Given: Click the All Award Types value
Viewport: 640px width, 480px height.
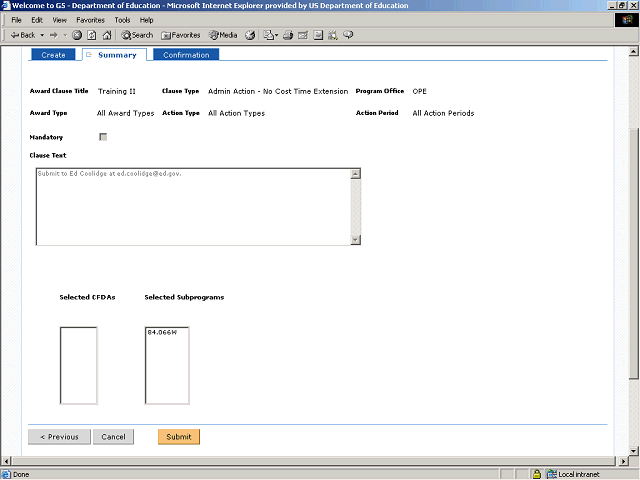Looking at the screenshot, I should (125, 113).
